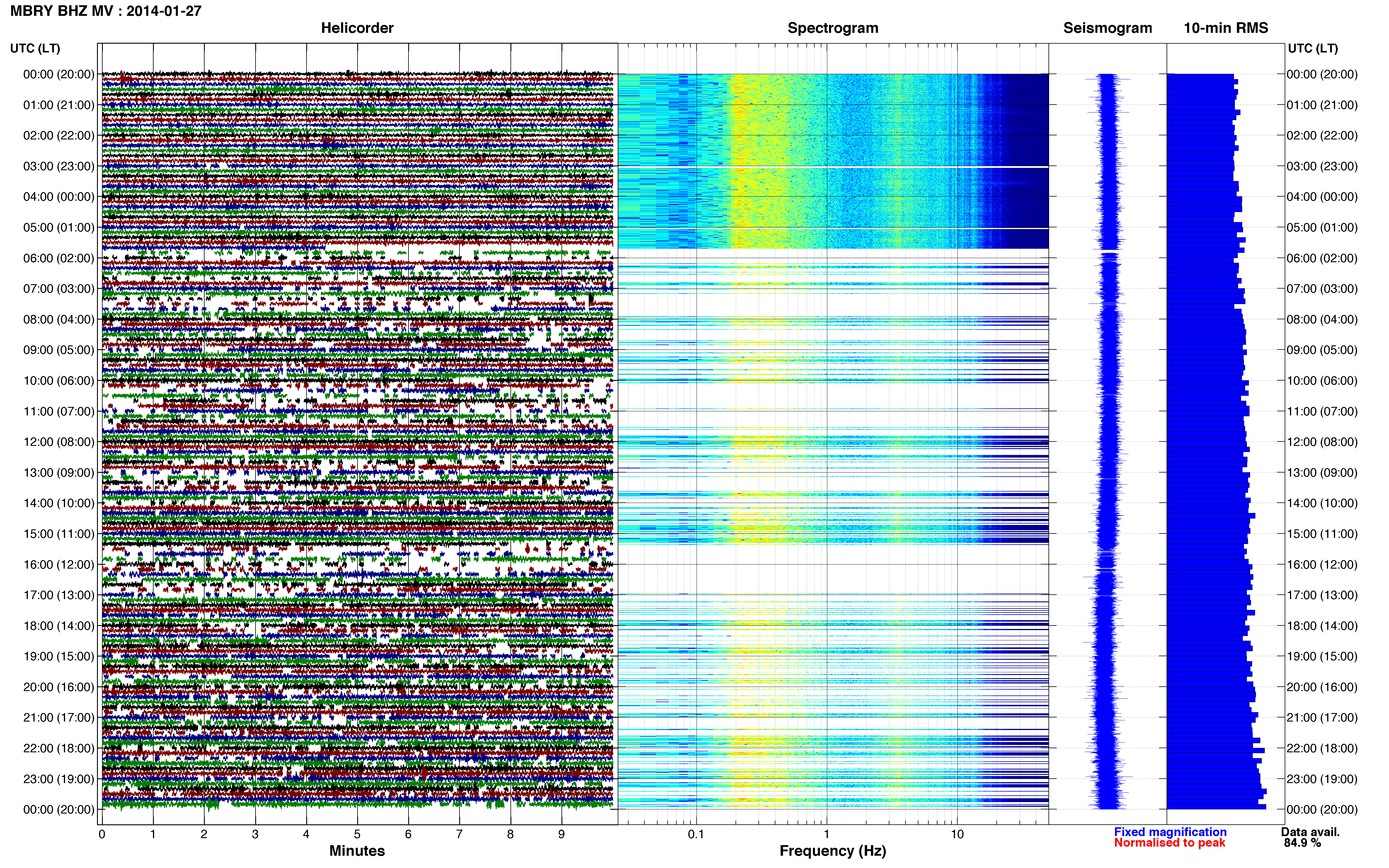The height and width of the screenshot is (868, 1389).
Task: Click '10:00 (06:00)' on the left time axis
Action: point(59,381)
